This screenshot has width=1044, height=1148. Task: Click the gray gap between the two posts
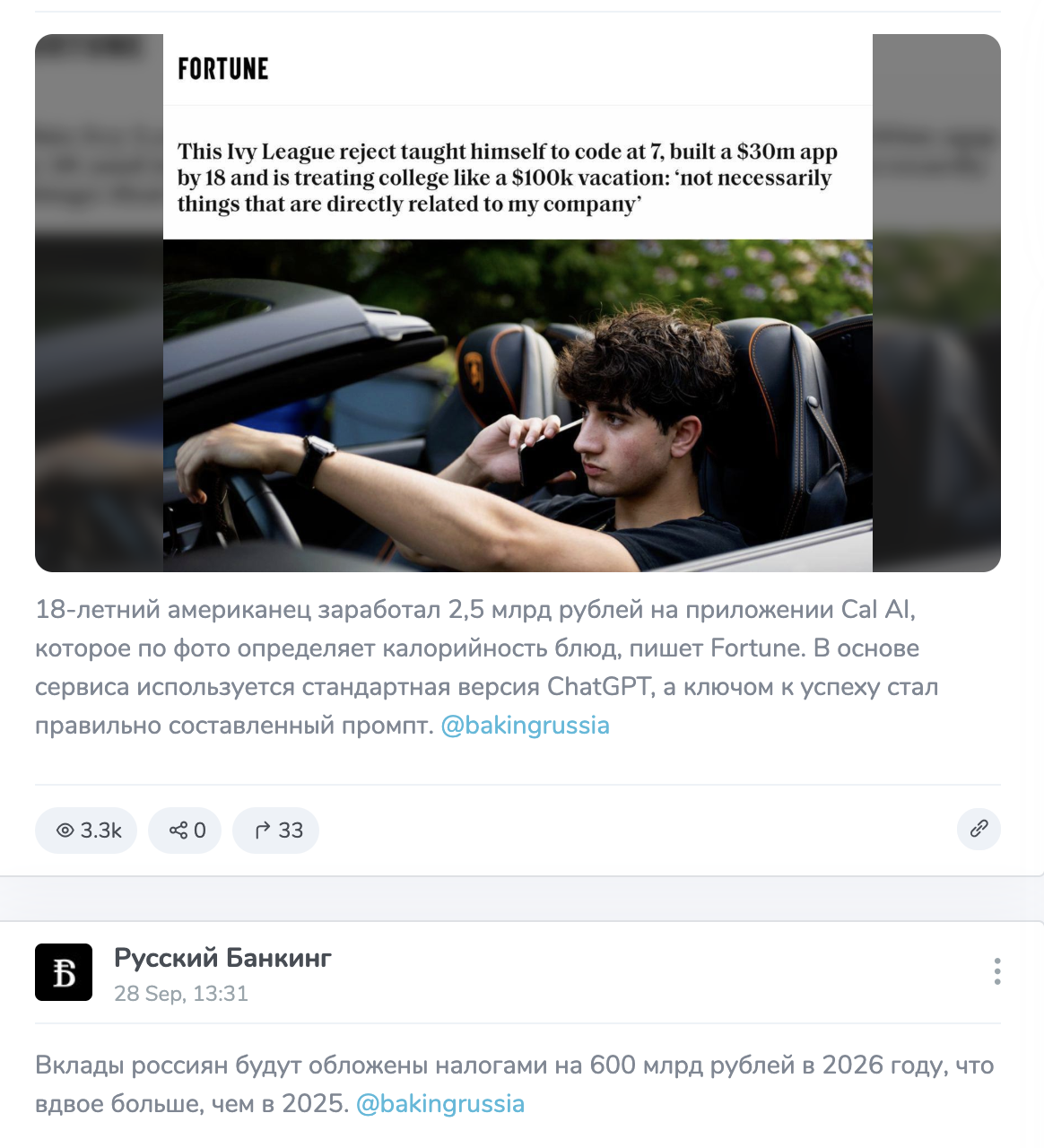(x=522, y=899)
